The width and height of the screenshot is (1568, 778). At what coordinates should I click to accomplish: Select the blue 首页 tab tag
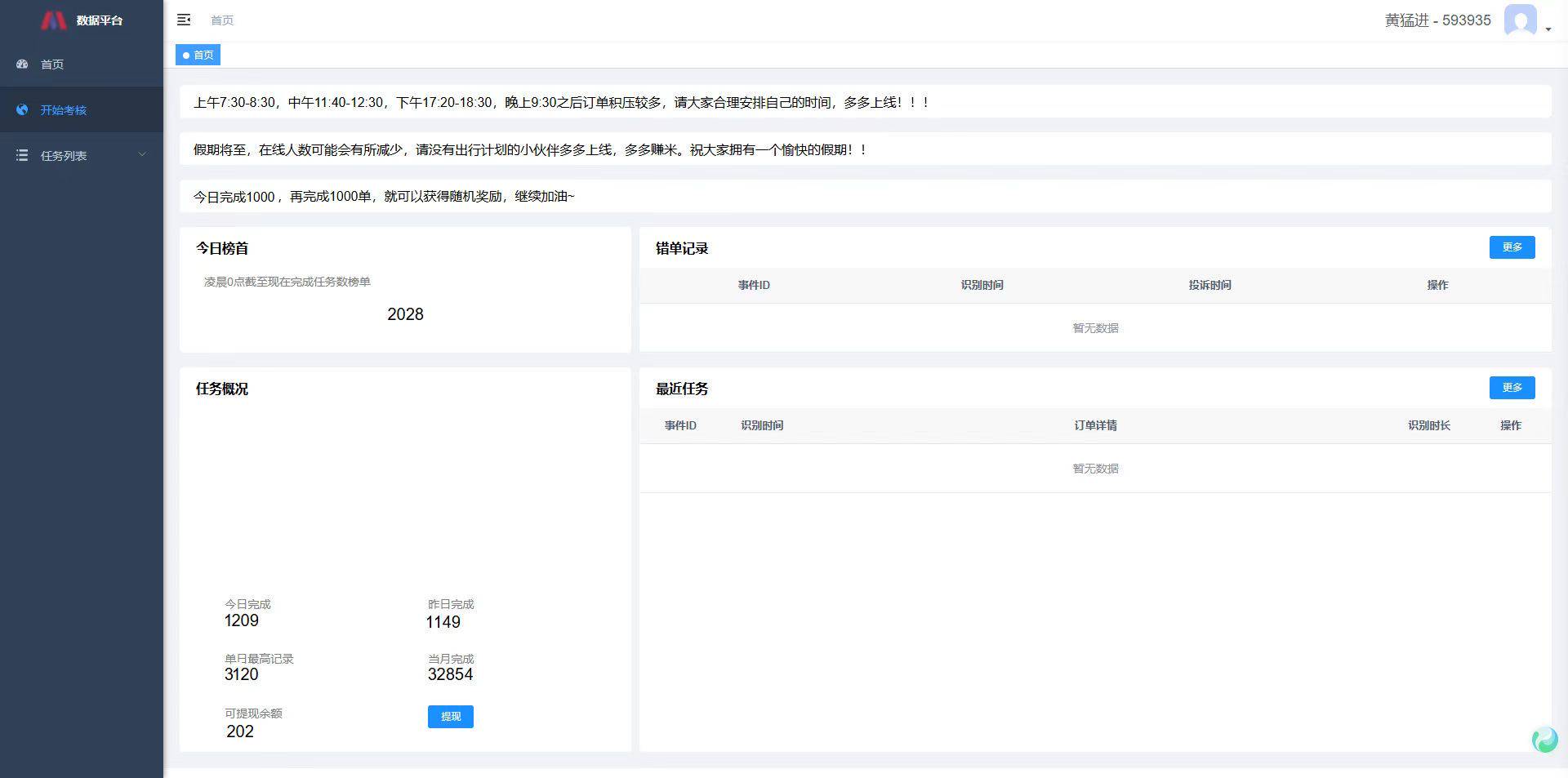coord(198,55)
